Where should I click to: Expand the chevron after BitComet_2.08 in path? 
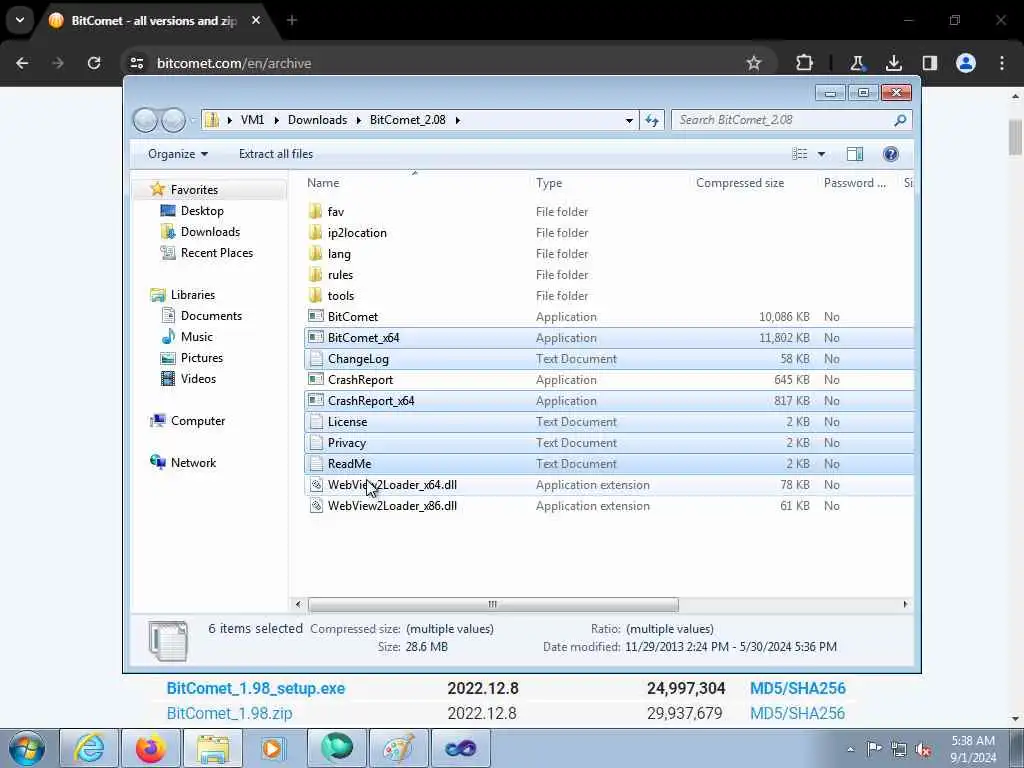457,120
